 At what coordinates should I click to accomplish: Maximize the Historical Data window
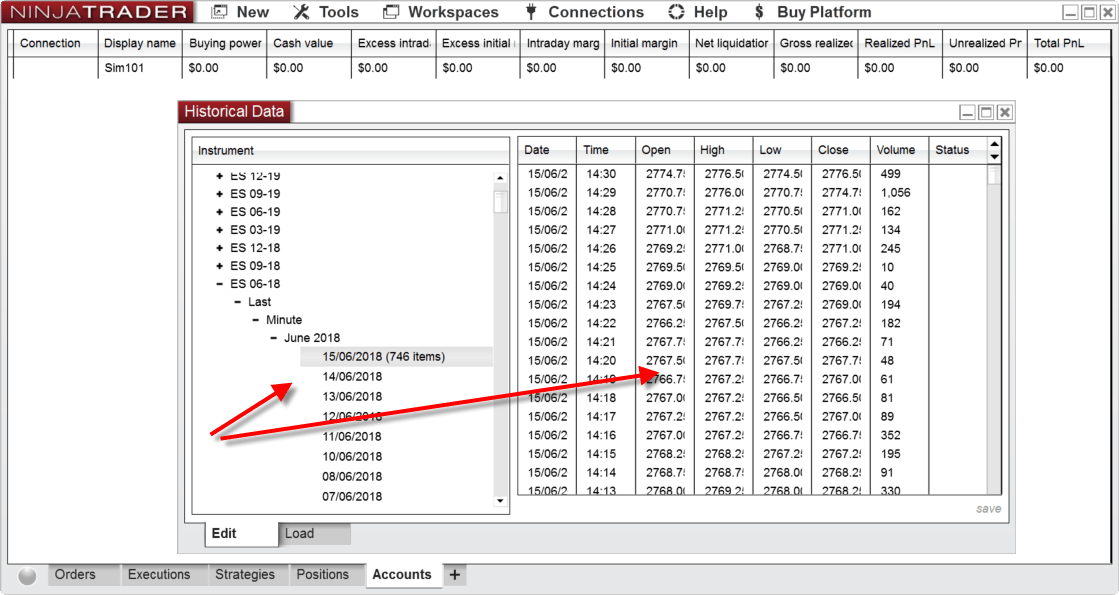pyautogui.click(x=986, y=112)
